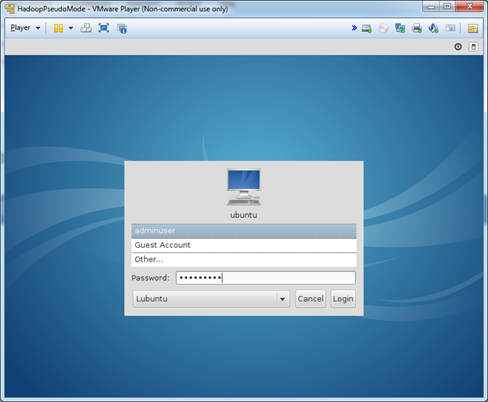
Task: Click the hard disk device icon
Action: [x=367, y=29]
